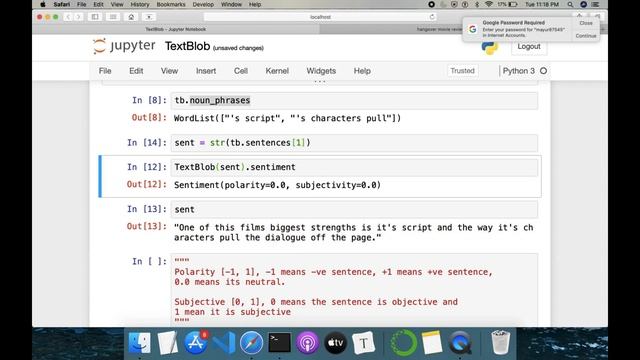Open the Safari menu in the menu bar

[62, 4]
